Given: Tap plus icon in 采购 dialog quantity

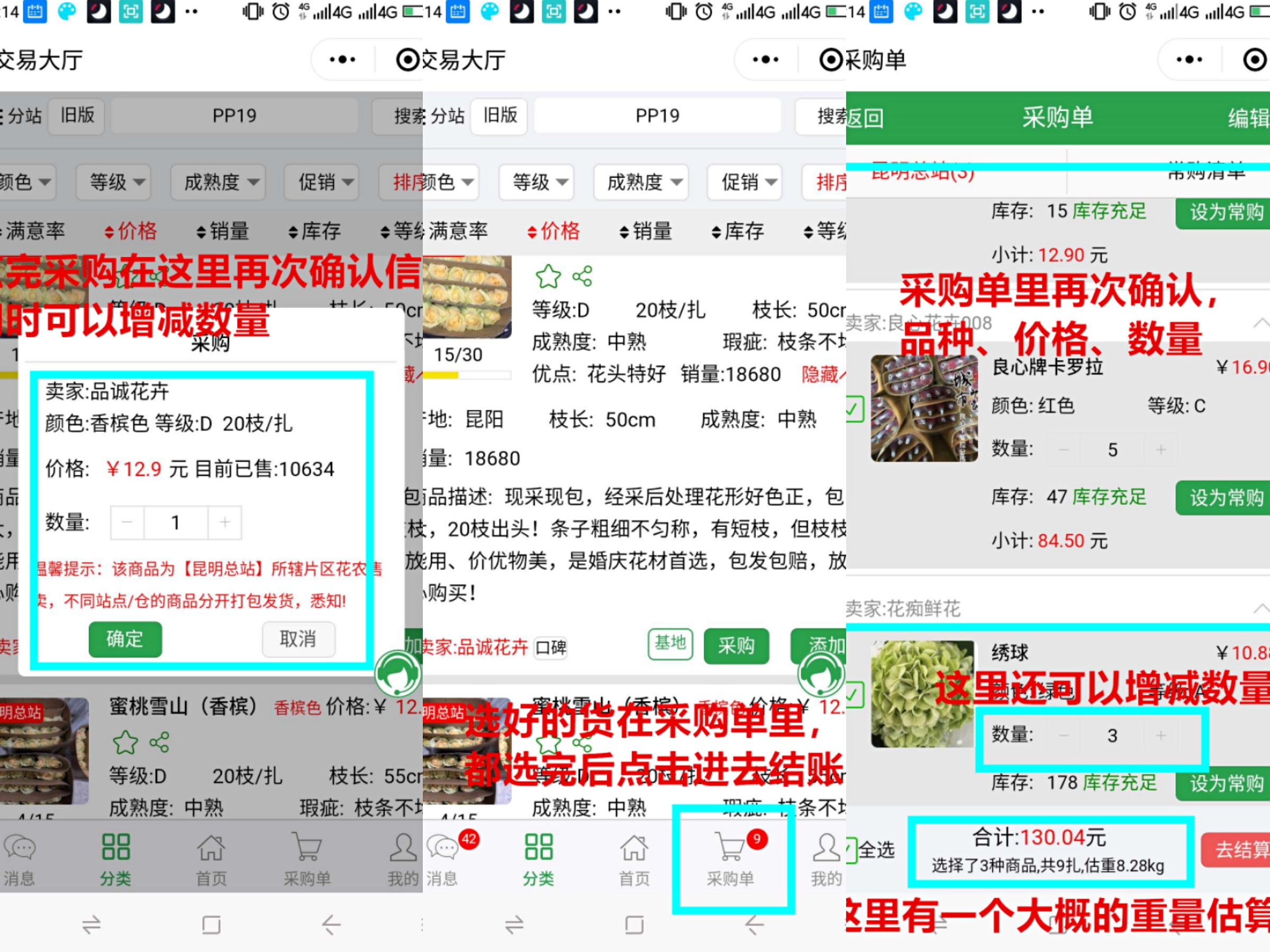Looking at the screenshot, I should click(x=224, y=522).
